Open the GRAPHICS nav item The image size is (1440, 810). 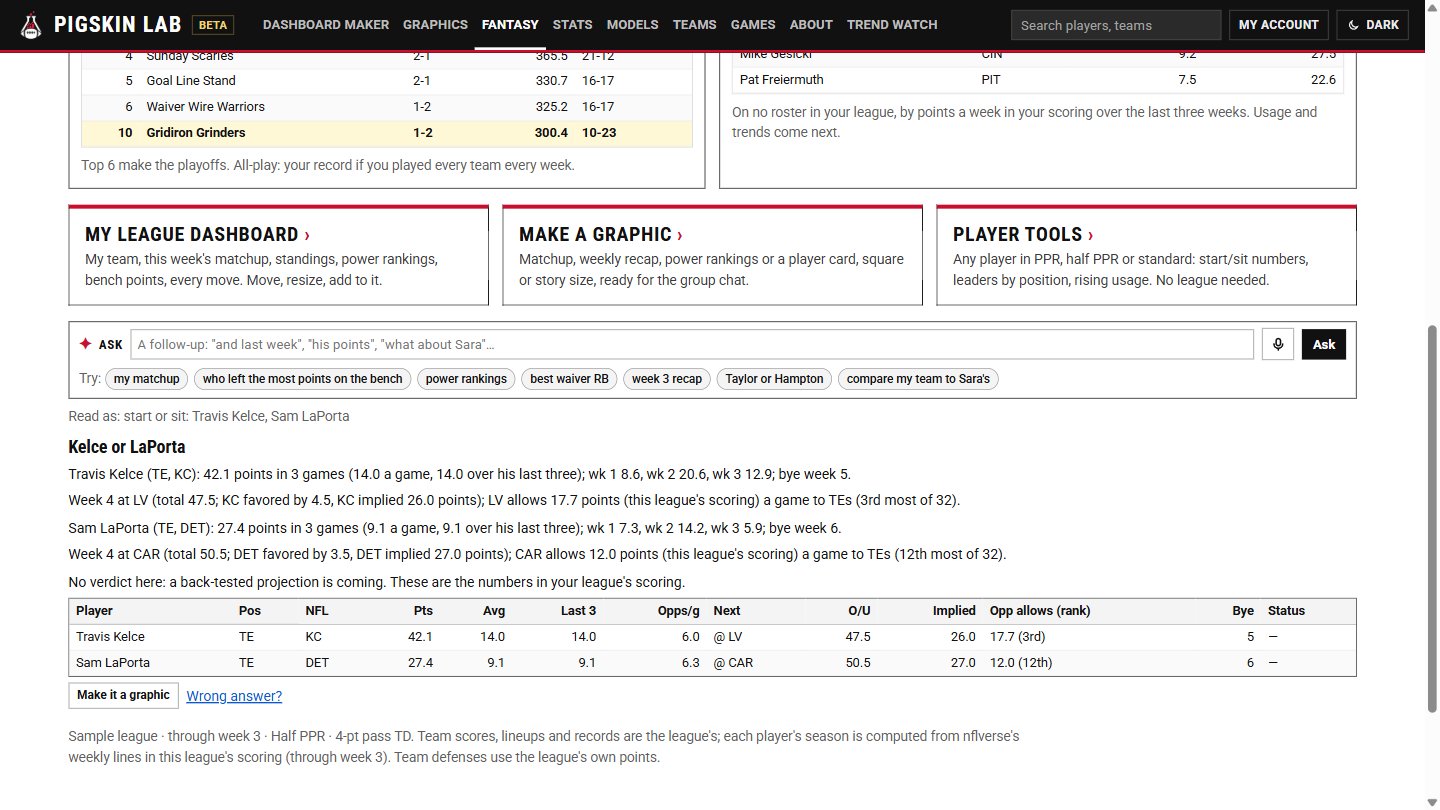(435, 24)
